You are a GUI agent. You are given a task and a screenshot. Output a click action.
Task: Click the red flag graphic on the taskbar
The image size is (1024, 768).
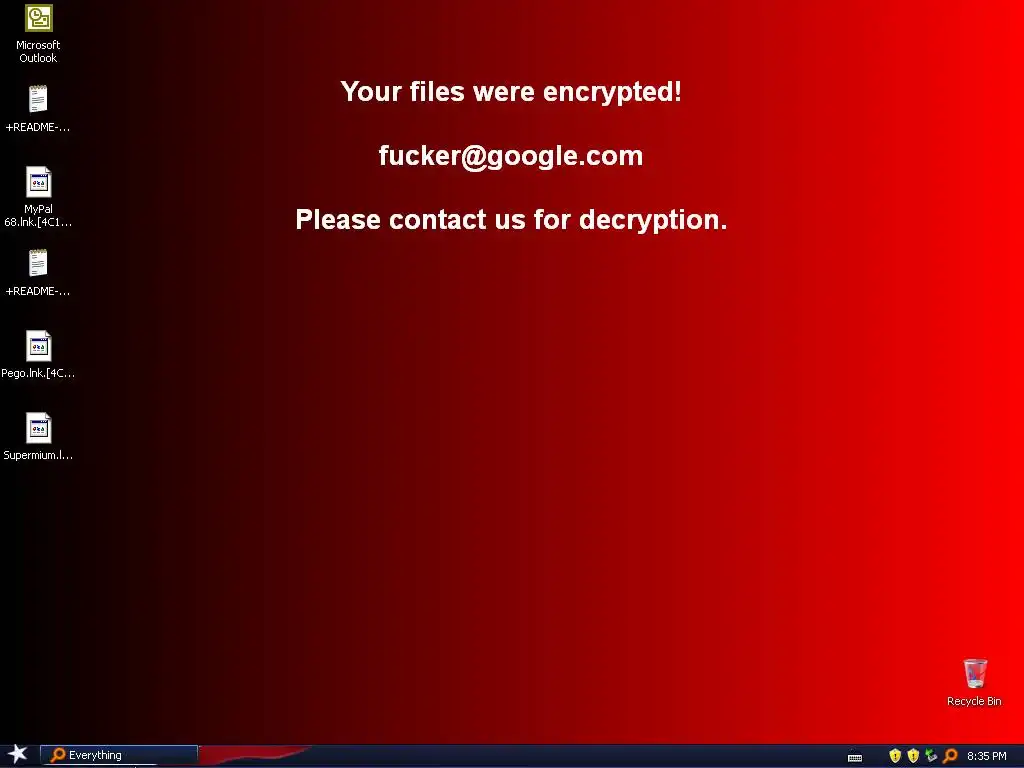[253, 755]
